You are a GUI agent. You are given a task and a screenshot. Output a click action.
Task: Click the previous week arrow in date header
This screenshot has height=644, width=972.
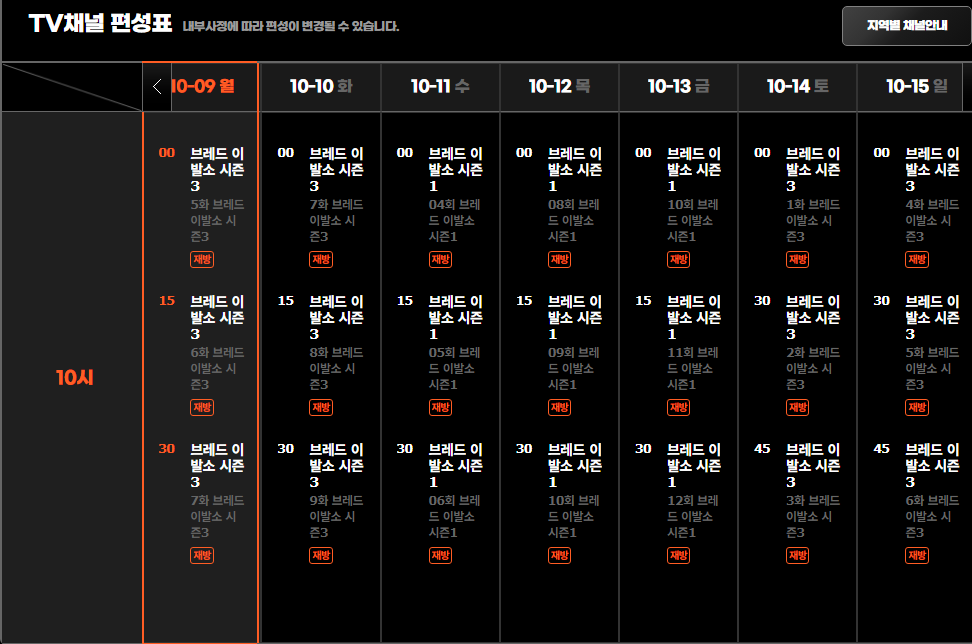pos(157,87)
